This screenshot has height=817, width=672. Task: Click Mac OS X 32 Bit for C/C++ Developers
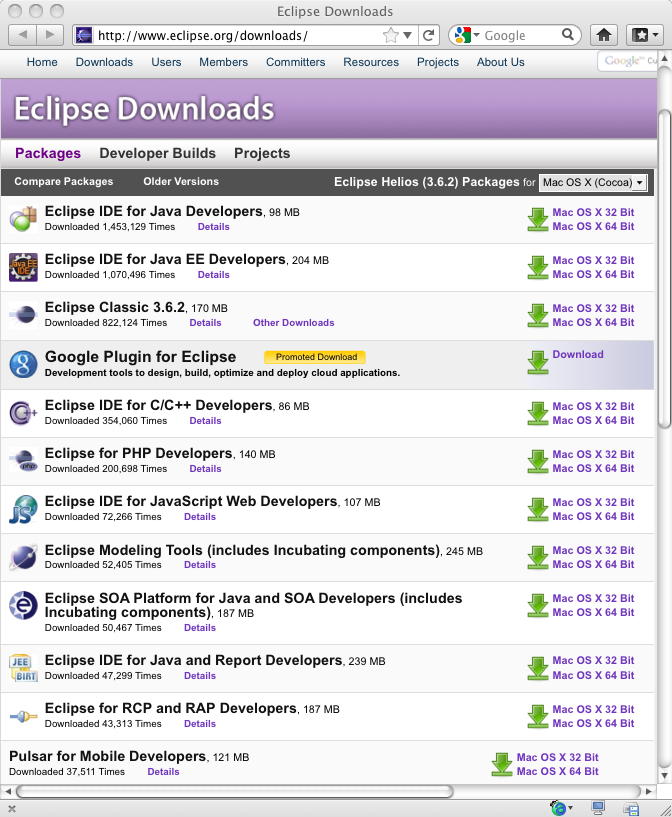[593, 406]
